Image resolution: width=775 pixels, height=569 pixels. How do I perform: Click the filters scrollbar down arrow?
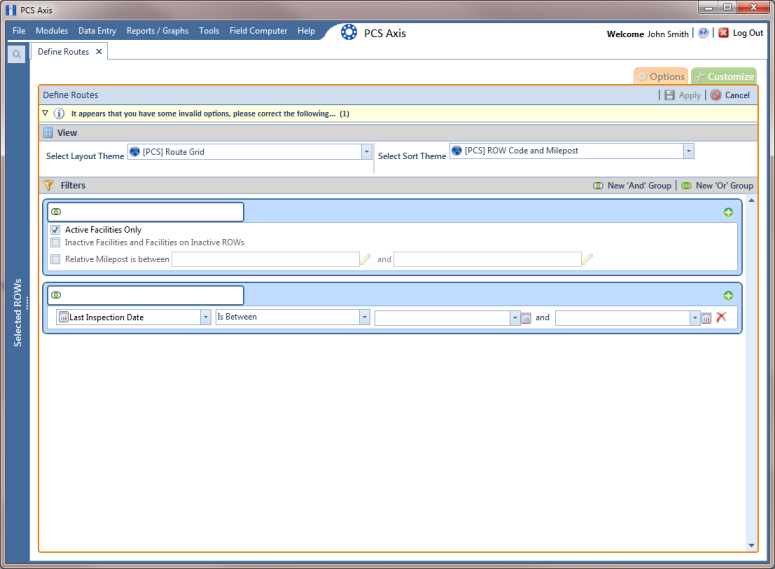tap(751, 546)
